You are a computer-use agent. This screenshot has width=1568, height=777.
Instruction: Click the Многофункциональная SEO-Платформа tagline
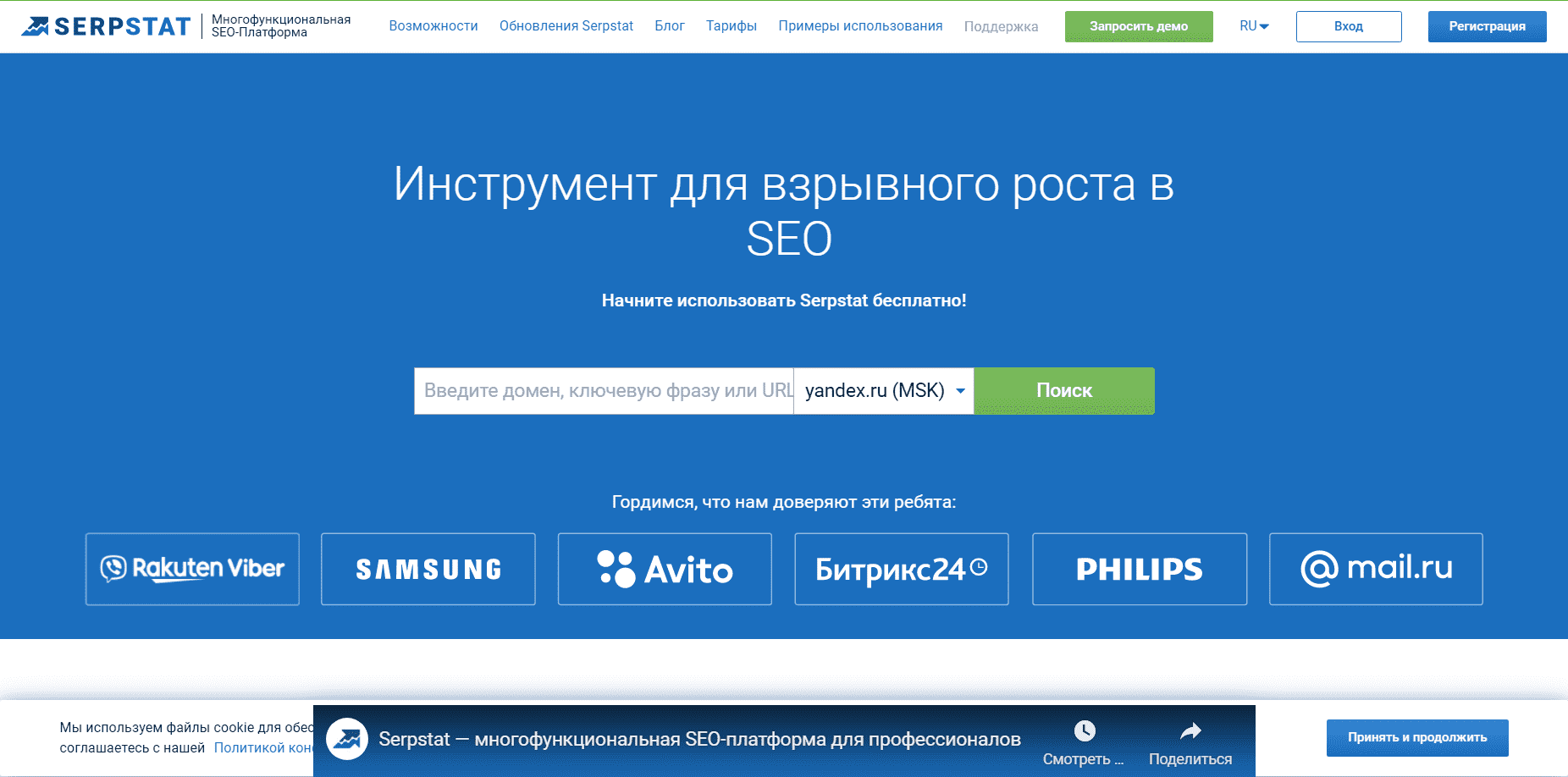[x=281, y=26]
